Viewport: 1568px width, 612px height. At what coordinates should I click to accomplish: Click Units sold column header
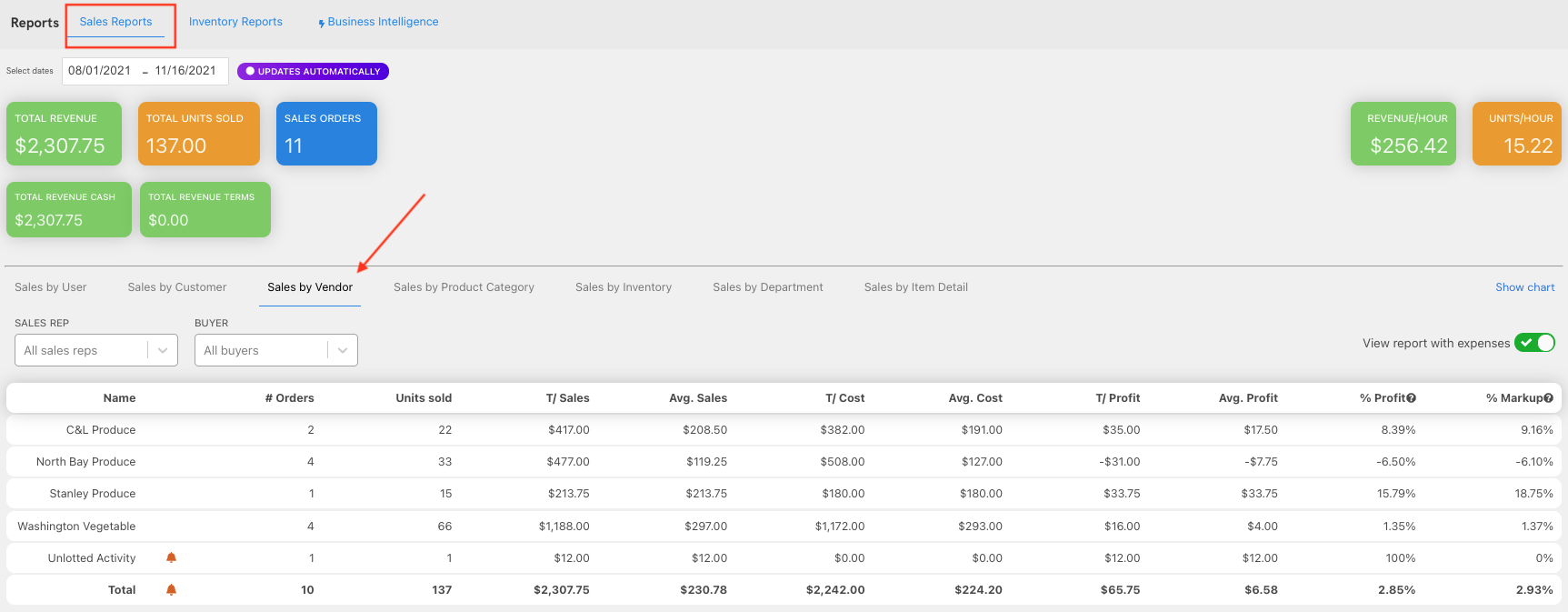click(424, 398)
